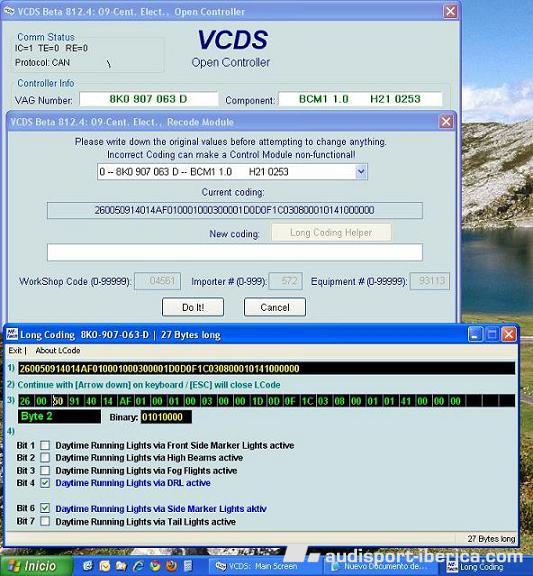Viewport: 533px width, 576px height.
Task: Click the folder quick launch icon
Action: 121,566
